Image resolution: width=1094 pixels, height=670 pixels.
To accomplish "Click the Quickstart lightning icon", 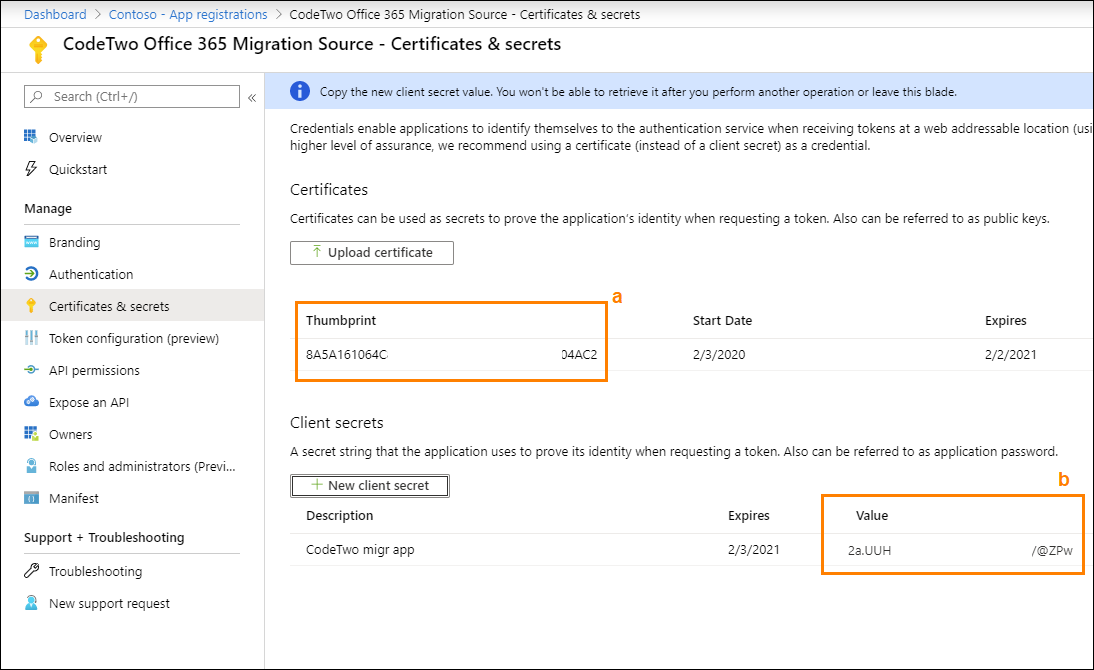I will tap(31, 168).
